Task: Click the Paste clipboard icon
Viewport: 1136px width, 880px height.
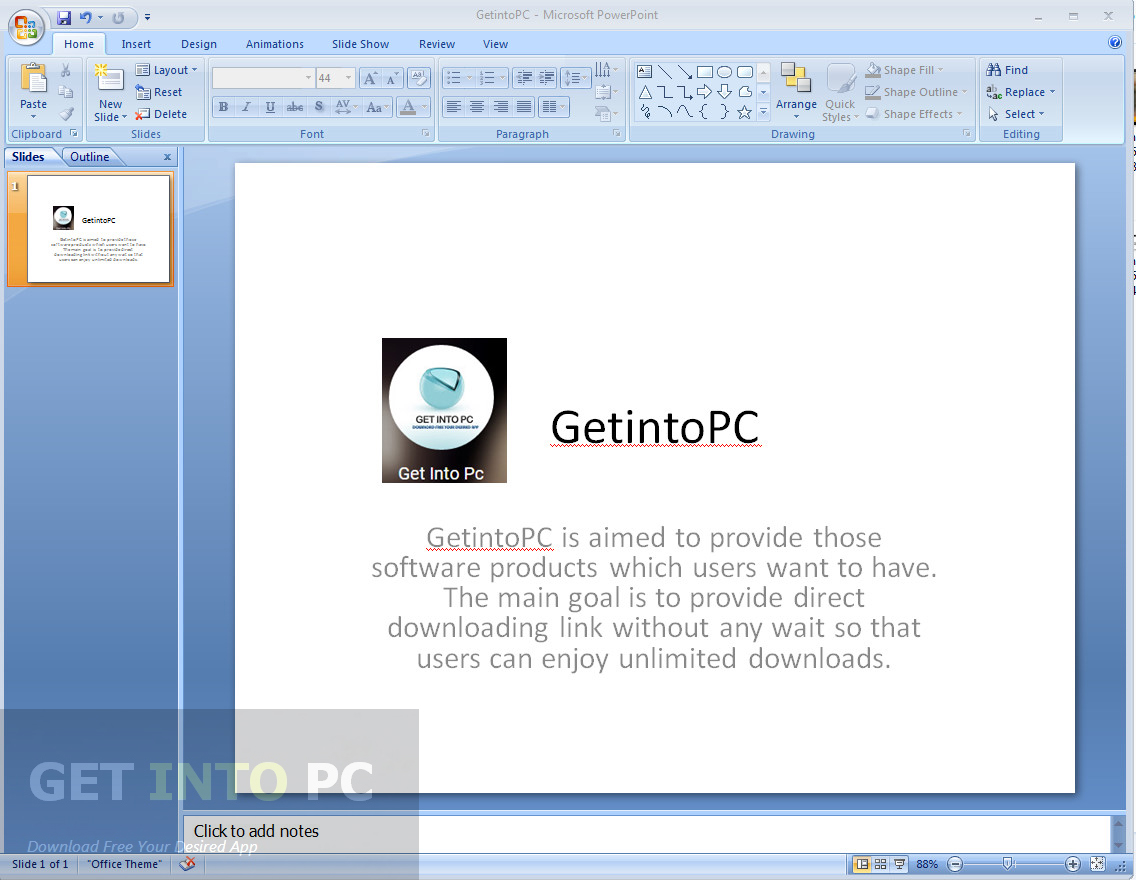Action: 33,79
